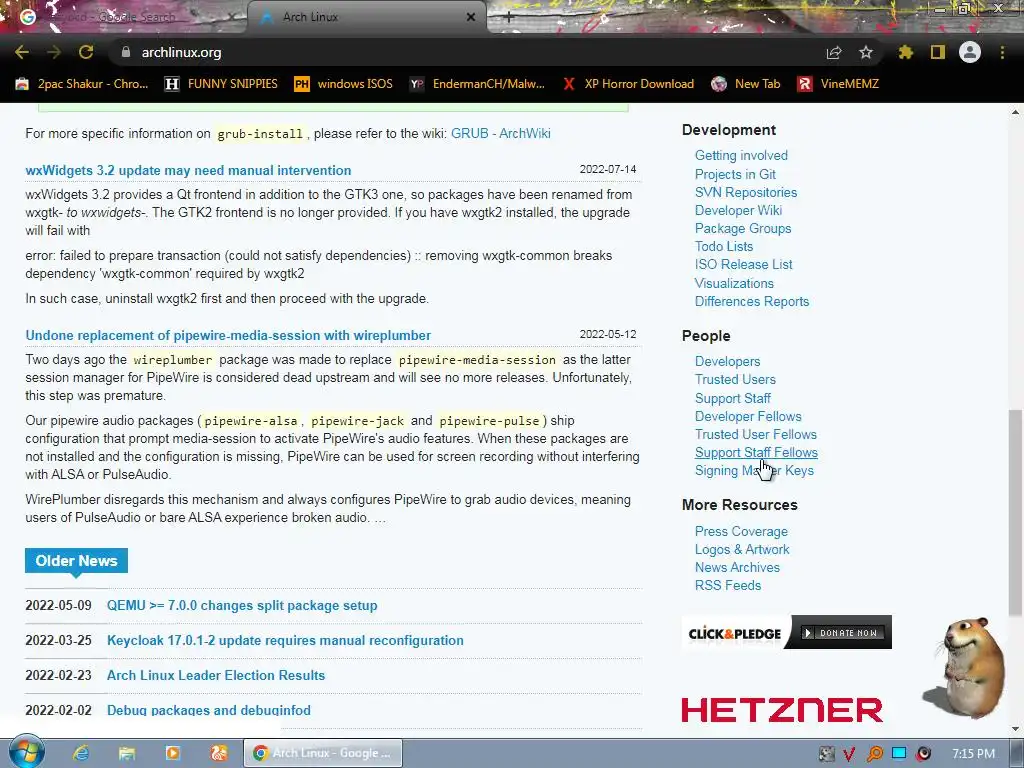
Task: Open the RSS Feeds link
Action: coord(728,586)
